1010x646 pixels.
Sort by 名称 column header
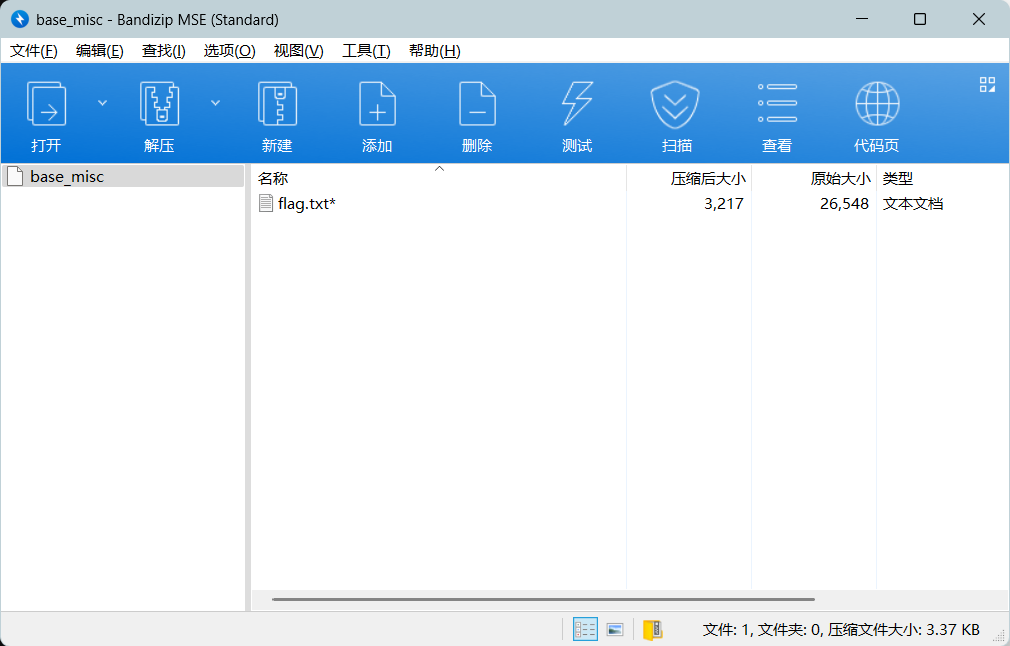(x=273, y=179)
